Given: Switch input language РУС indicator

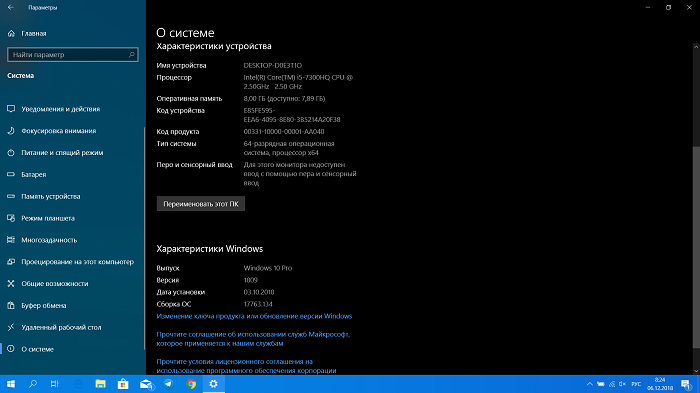Looking at the screenshot, I should 636,384.
